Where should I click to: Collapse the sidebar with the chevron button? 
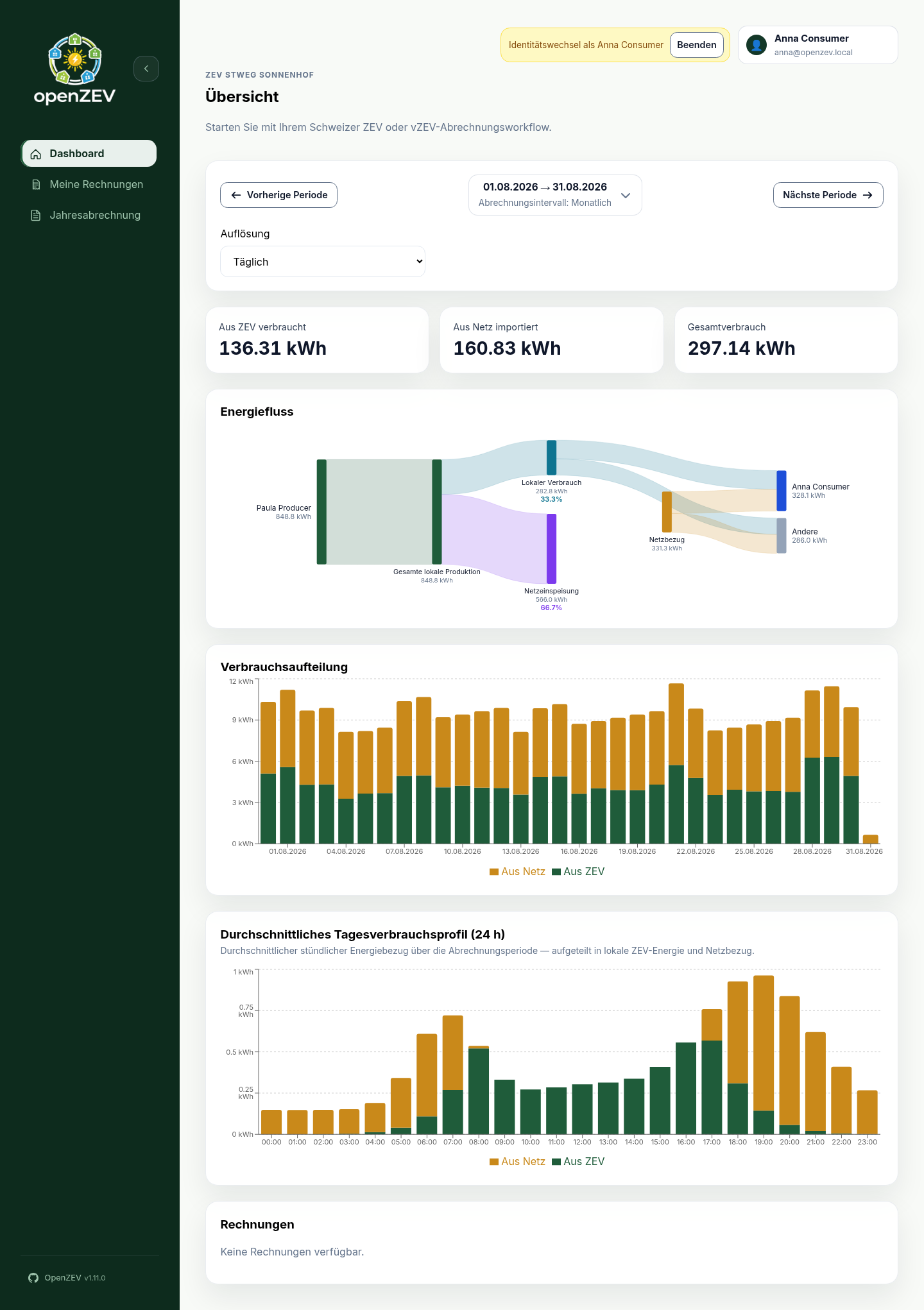pyautogui.click(x=146, y=69)
